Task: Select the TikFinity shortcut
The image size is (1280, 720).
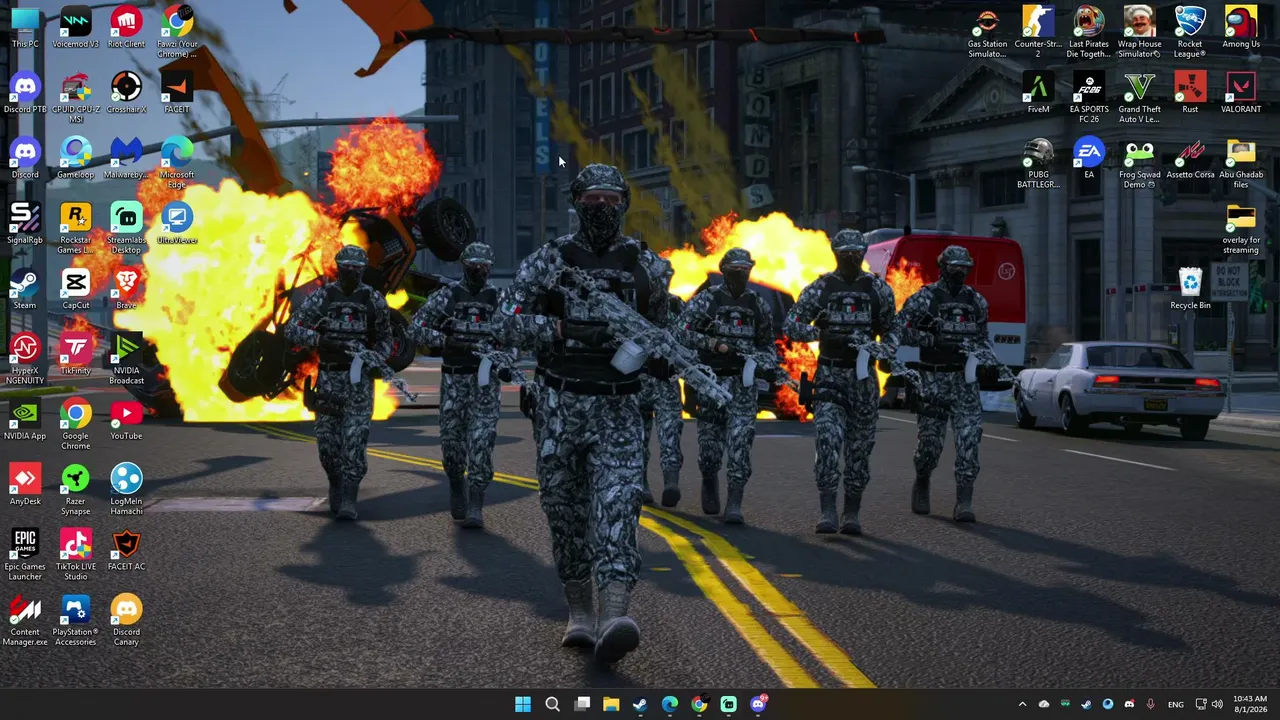Action: 75,354
